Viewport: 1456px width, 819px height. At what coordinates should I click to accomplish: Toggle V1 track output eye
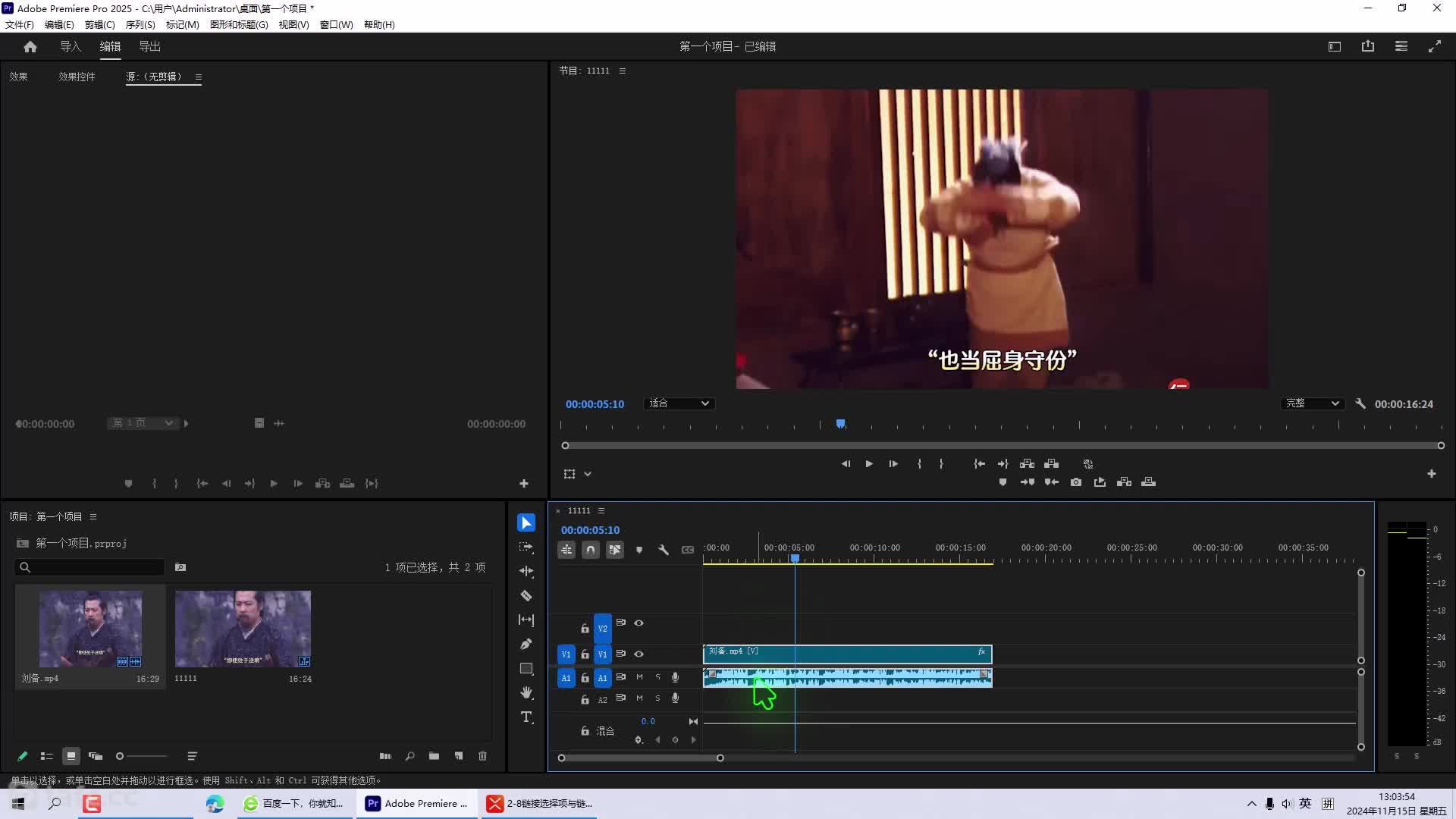tap(639, 654)
